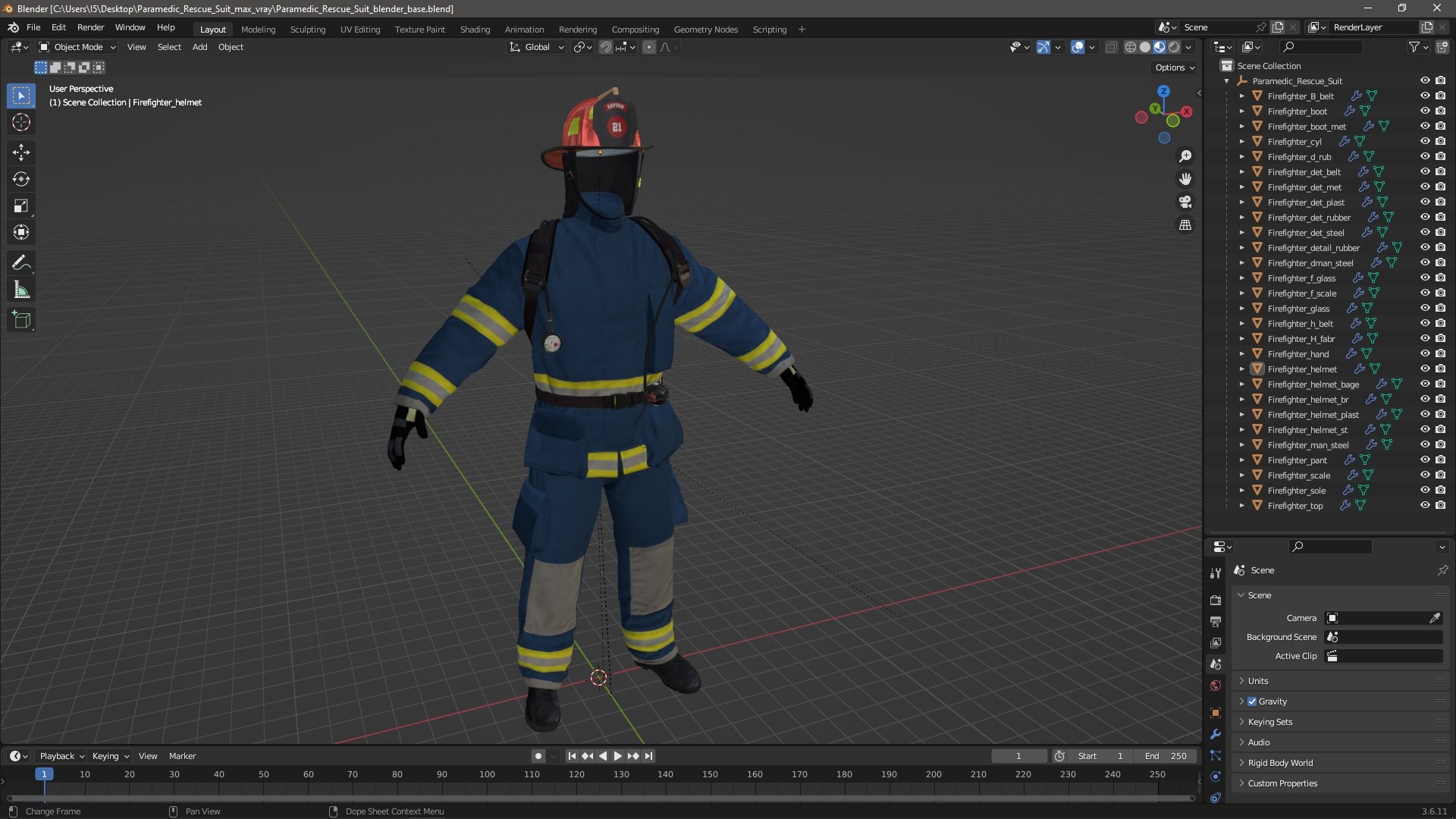Open Marker menu in timeline
This screenshot has width=1456, height=819.
(x=182, y=756)
